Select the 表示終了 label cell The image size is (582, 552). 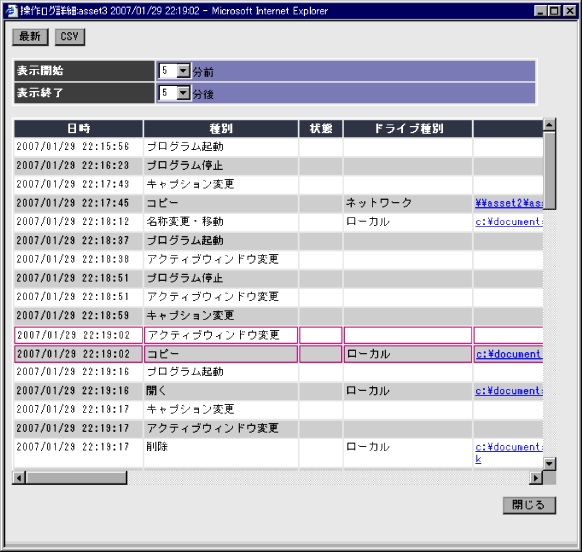tap(84, 93)
